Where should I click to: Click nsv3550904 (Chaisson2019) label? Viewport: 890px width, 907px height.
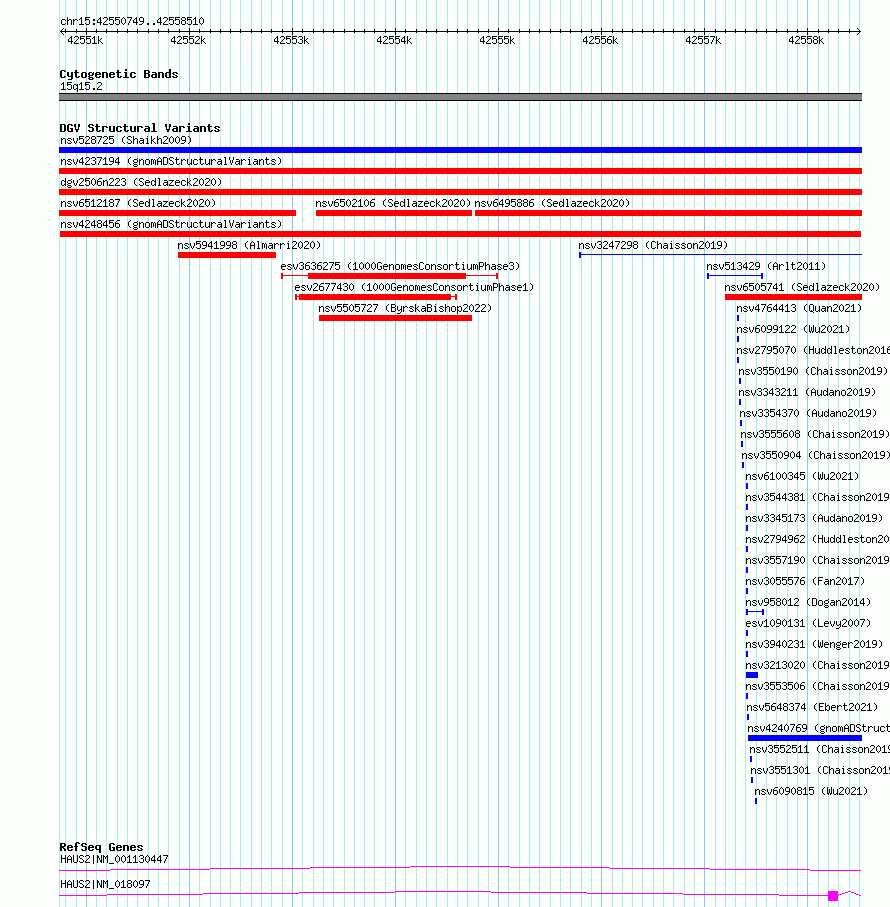click(816, 455)
